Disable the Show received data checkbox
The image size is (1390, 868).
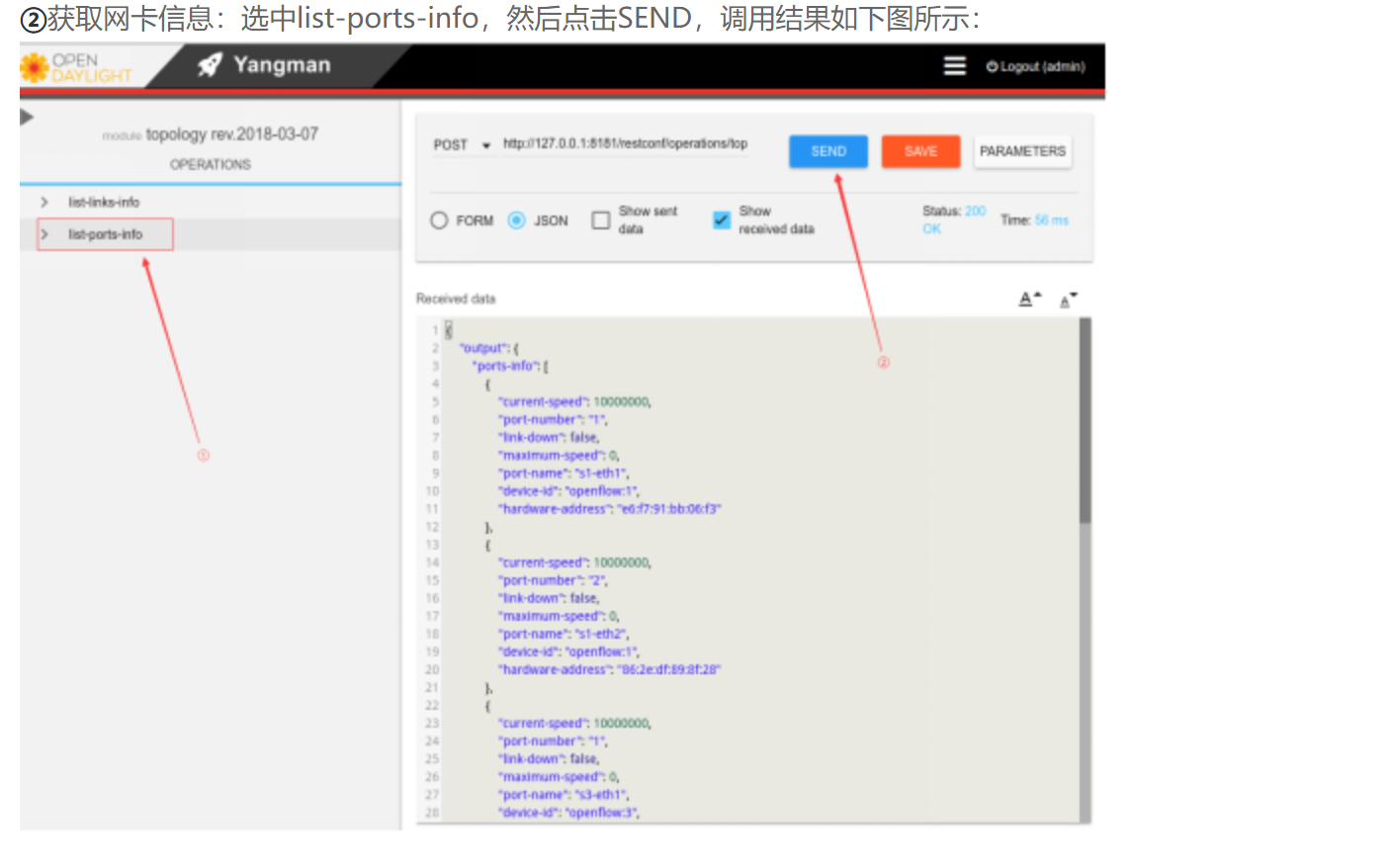[x=721, y=219]
